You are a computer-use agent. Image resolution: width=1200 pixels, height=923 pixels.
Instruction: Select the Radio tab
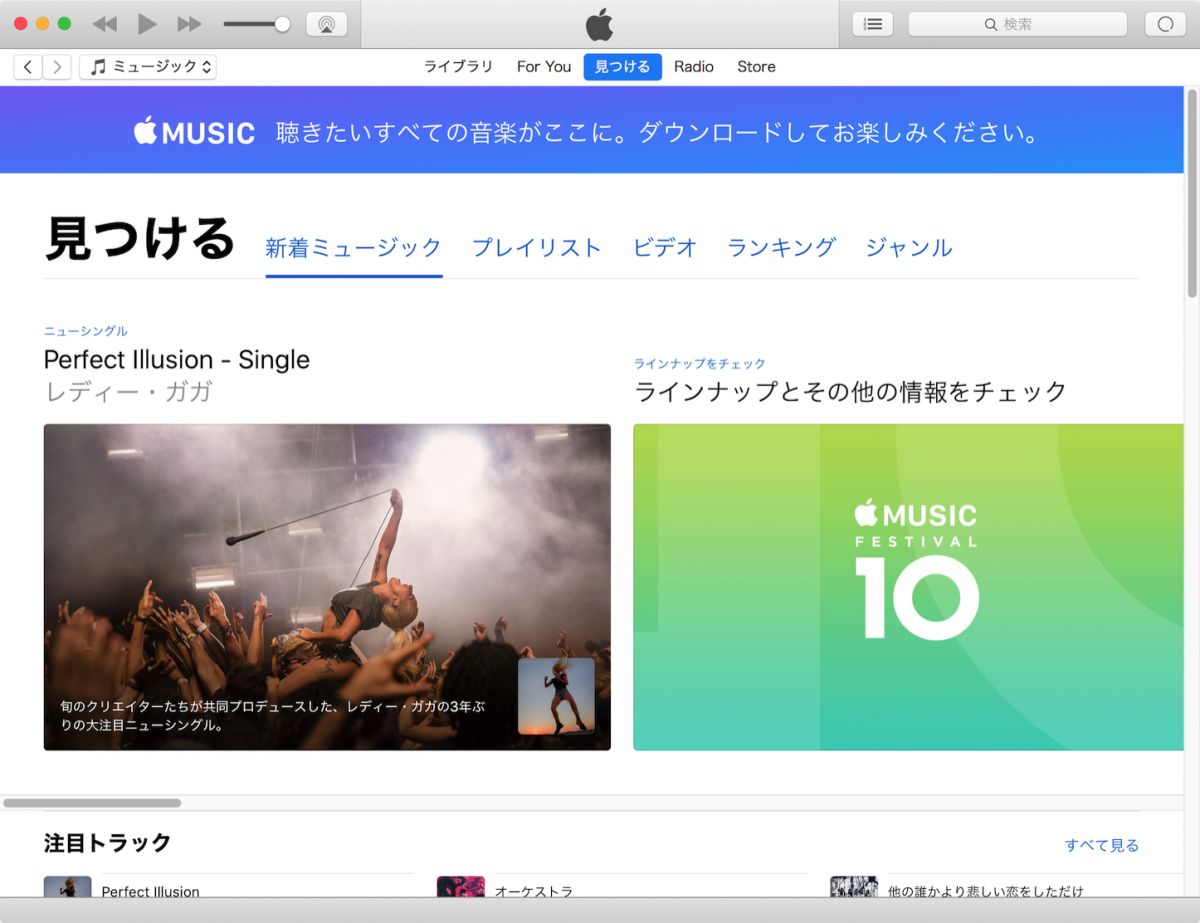(693, 66)
